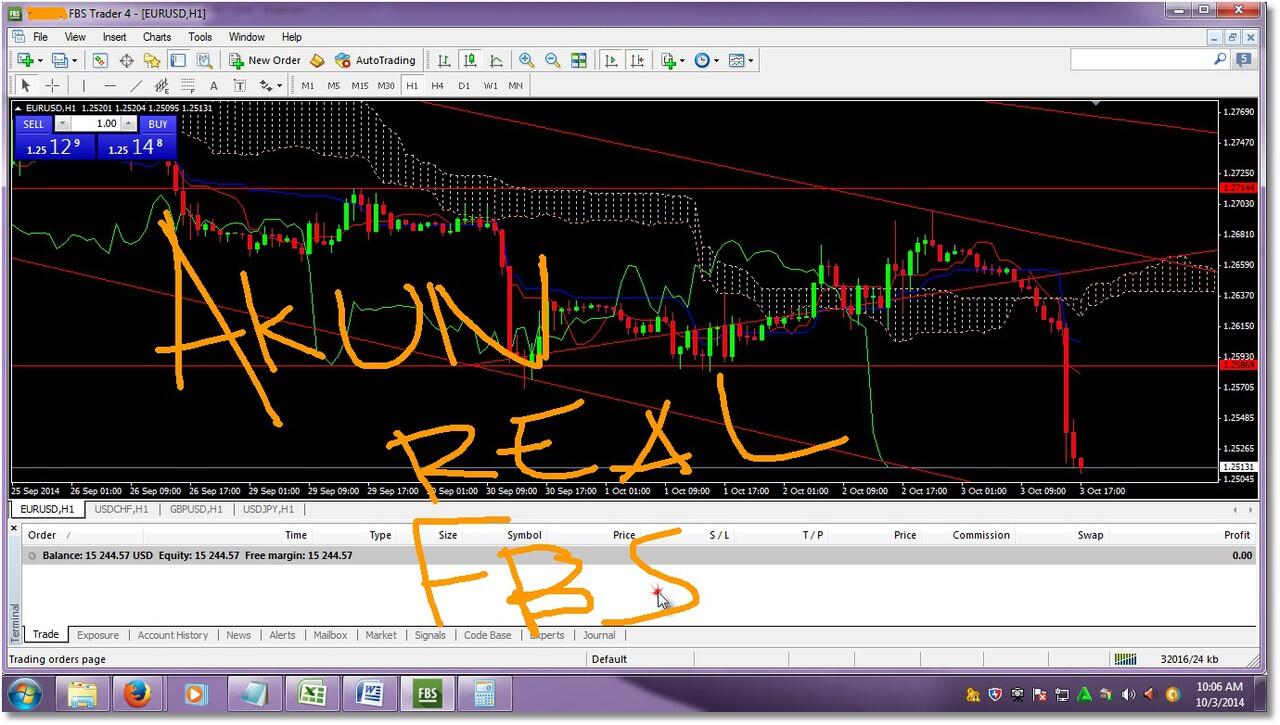Viewport: 1280px width, 725px height.
Task: Open Firefox from the Windows taskbar
Action: pos(138,693)
